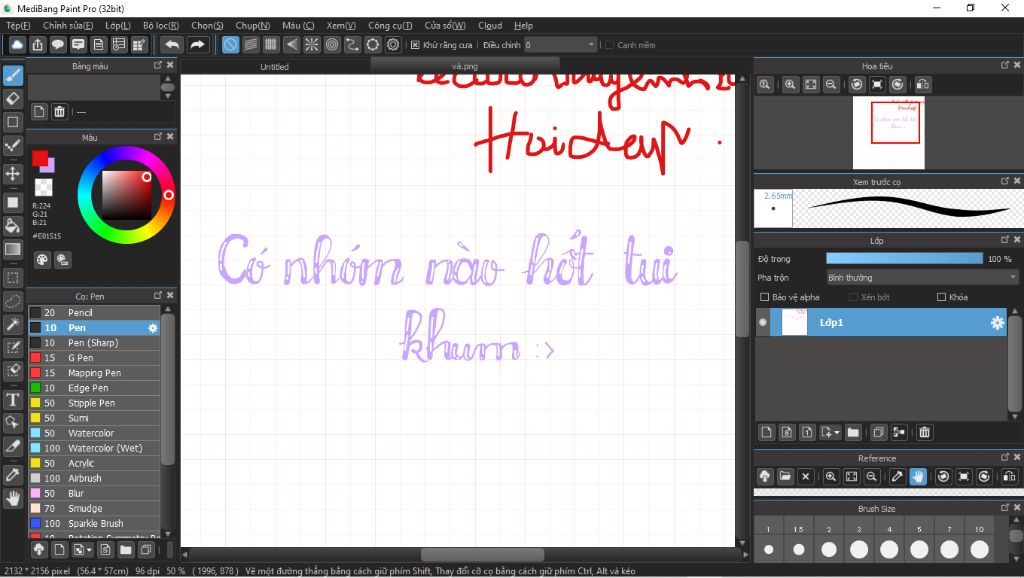Toggle the Khử răng cưa checkbox
Screen dimensions: 1024x578
pyautogui.click(x=415, y=45)
